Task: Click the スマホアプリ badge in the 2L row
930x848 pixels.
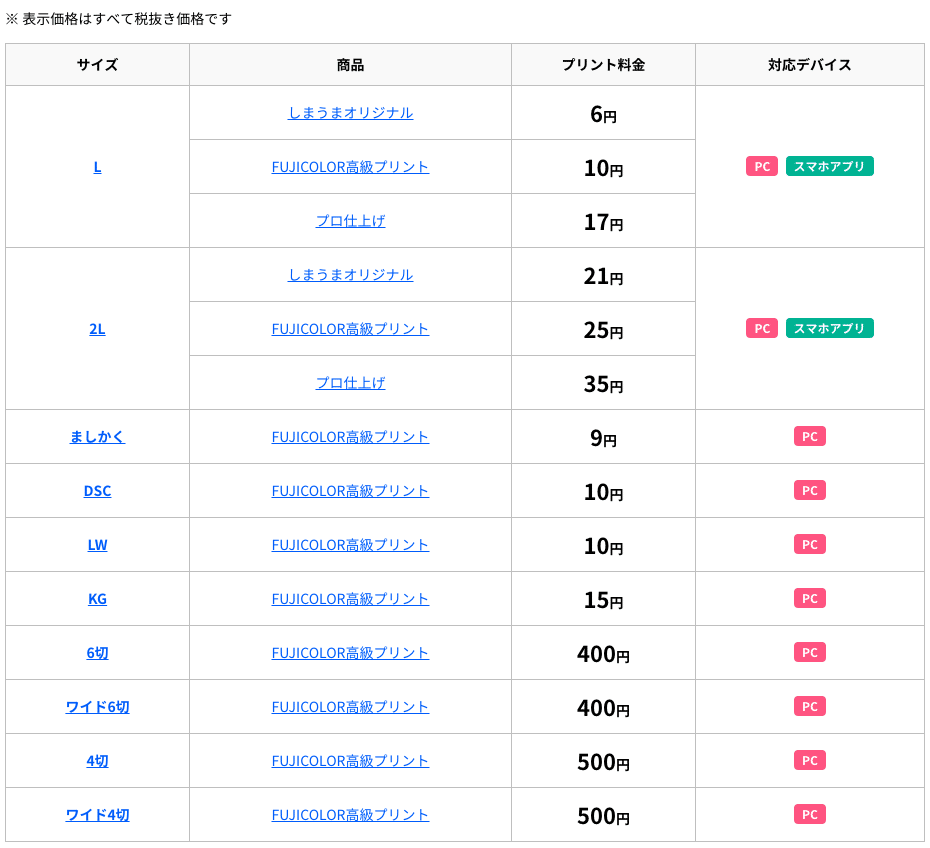Action: tap(829, 328)
